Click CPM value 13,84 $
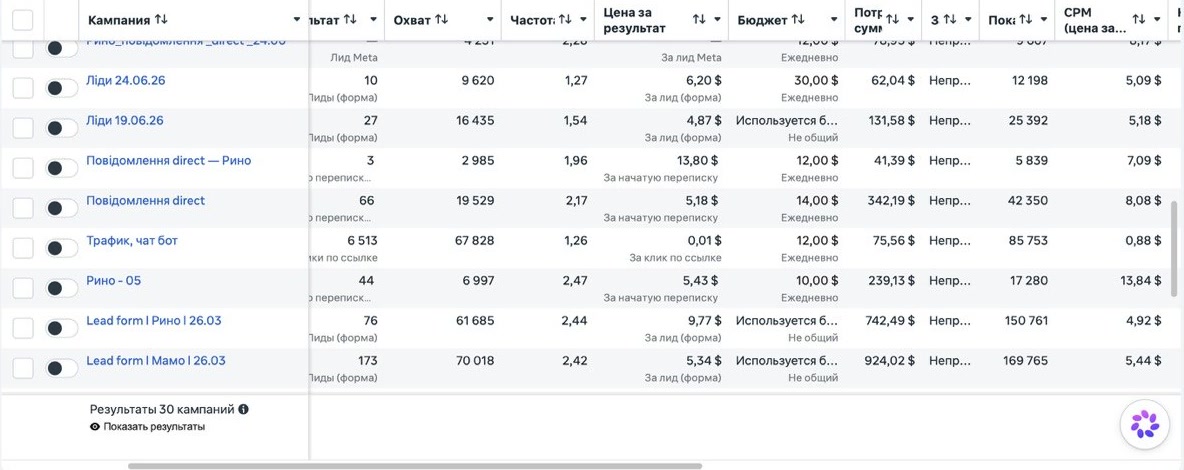This screenshot has width=1184, height=470. [1139, 281]
